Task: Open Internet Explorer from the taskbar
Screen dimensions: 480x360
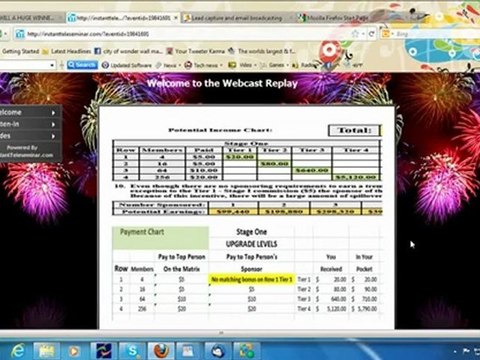Action: (17, 351)
